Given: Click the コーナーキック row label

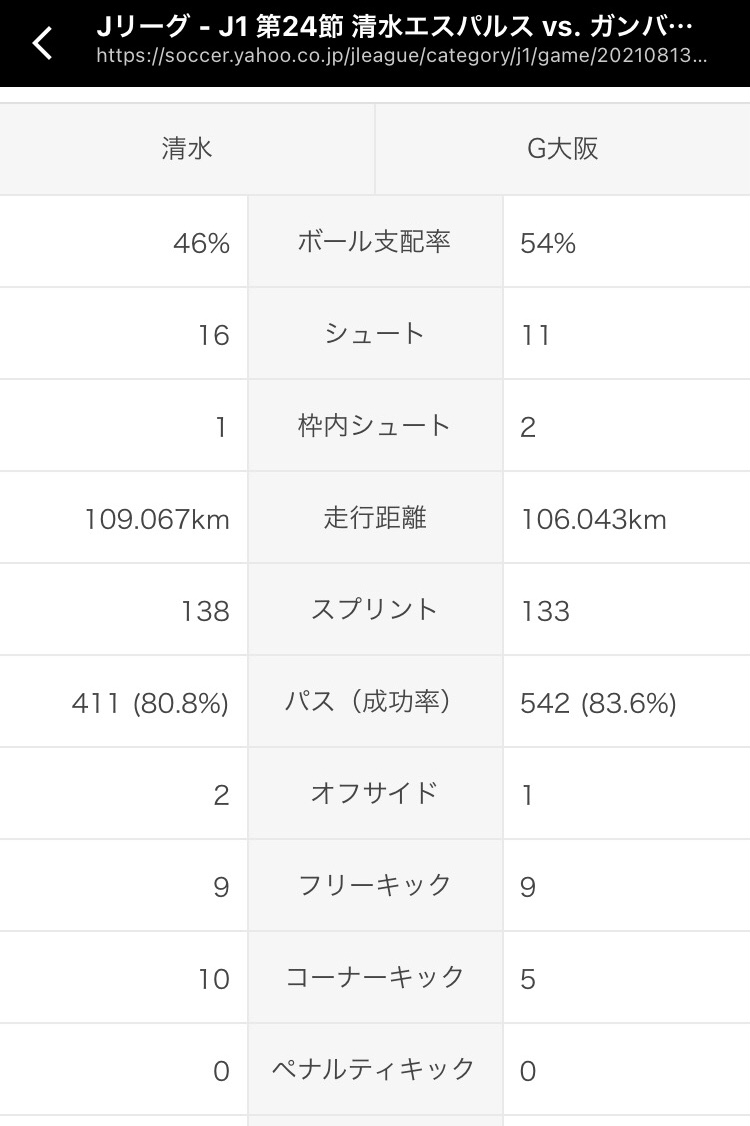Looking at the screenshot, I should coord(375,978).
